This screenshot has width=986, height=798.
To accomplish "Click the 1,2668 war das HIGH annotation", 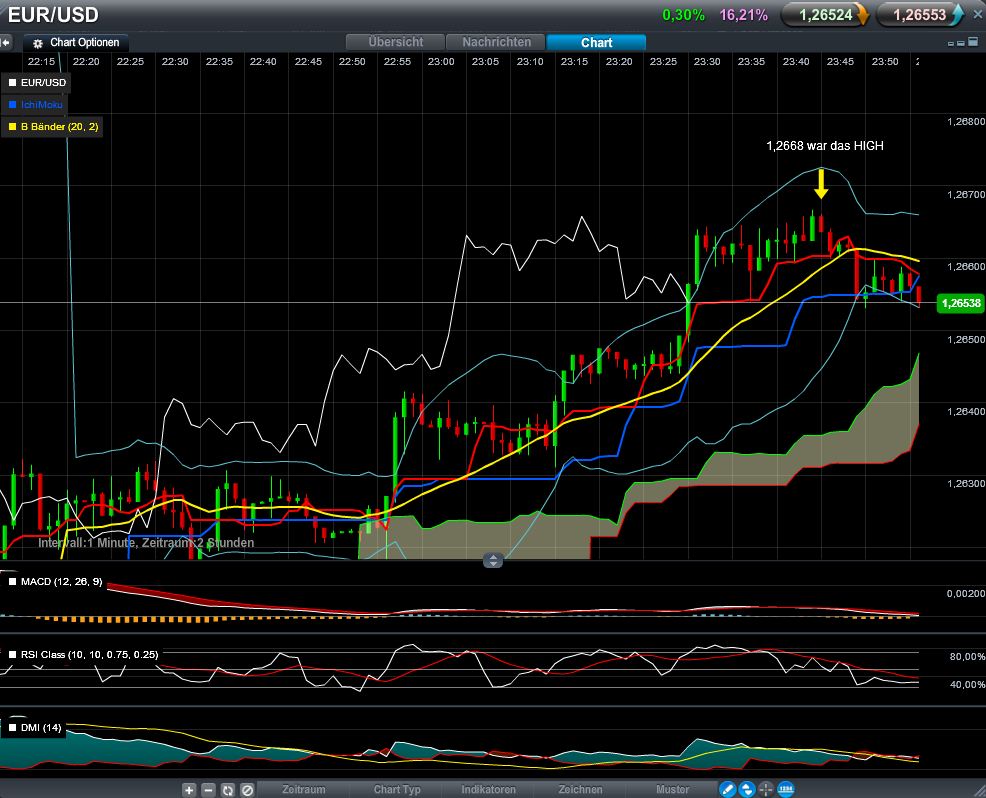I will (824, 146).
